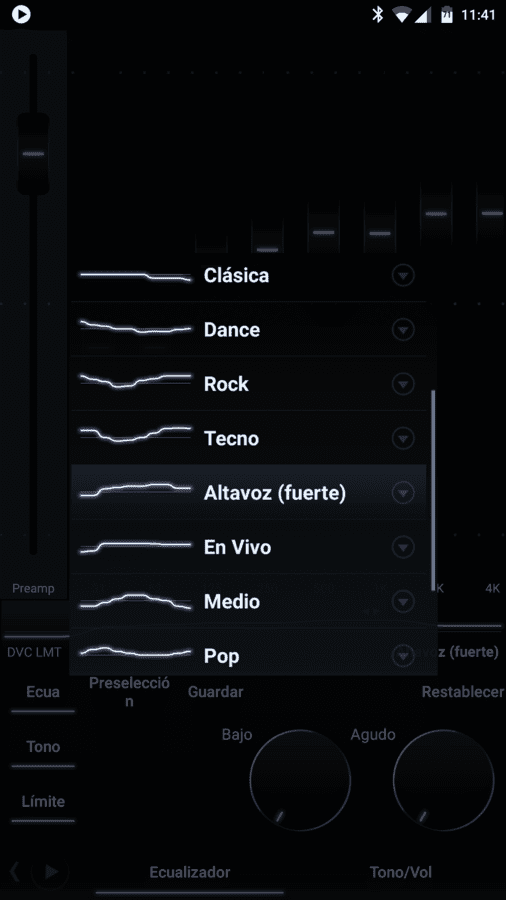506x900 pixels.
Task: Switch to the Tono/Vol tab
Action: 400,872
